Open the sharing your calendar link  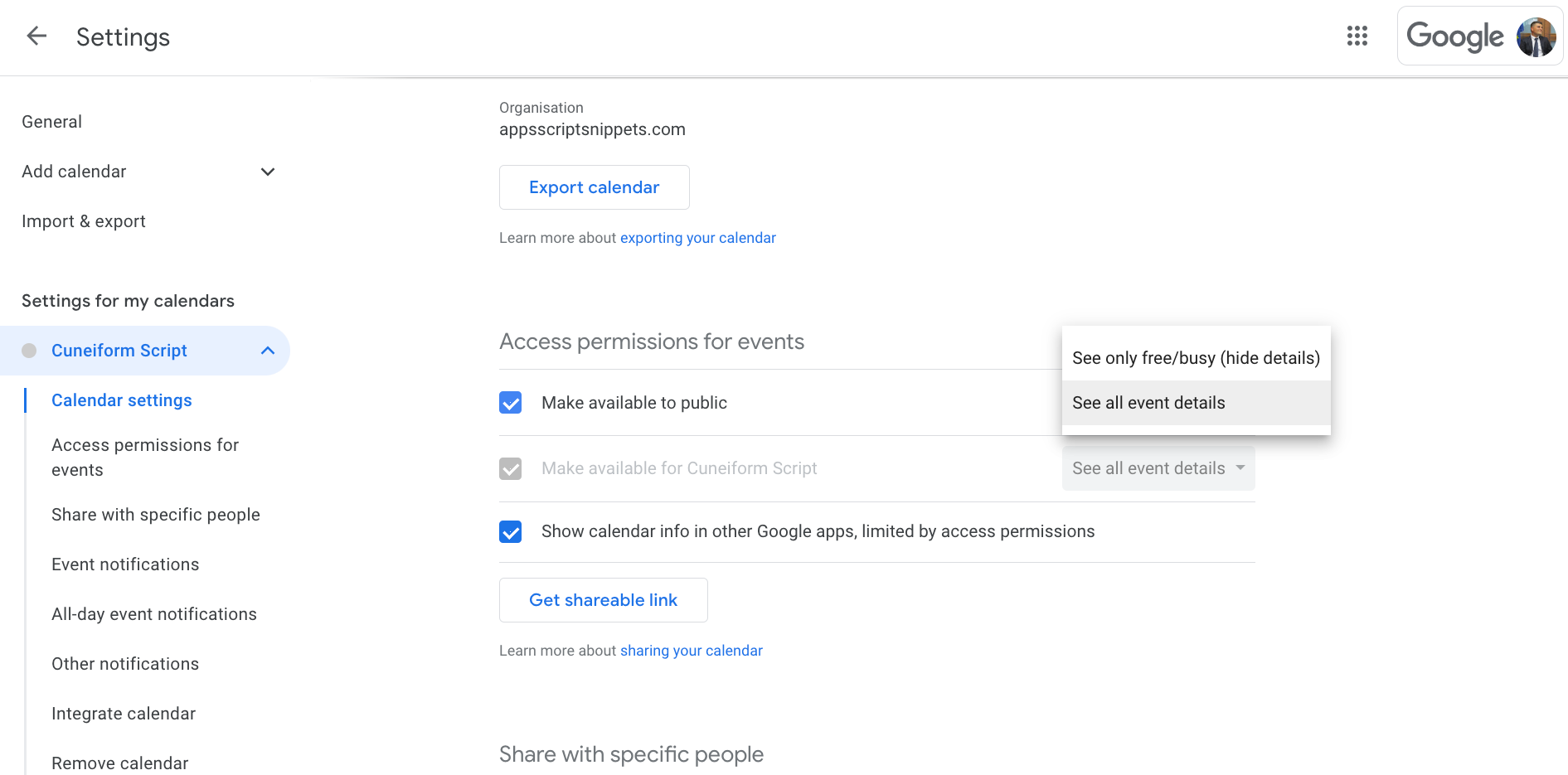pos(691,651)
